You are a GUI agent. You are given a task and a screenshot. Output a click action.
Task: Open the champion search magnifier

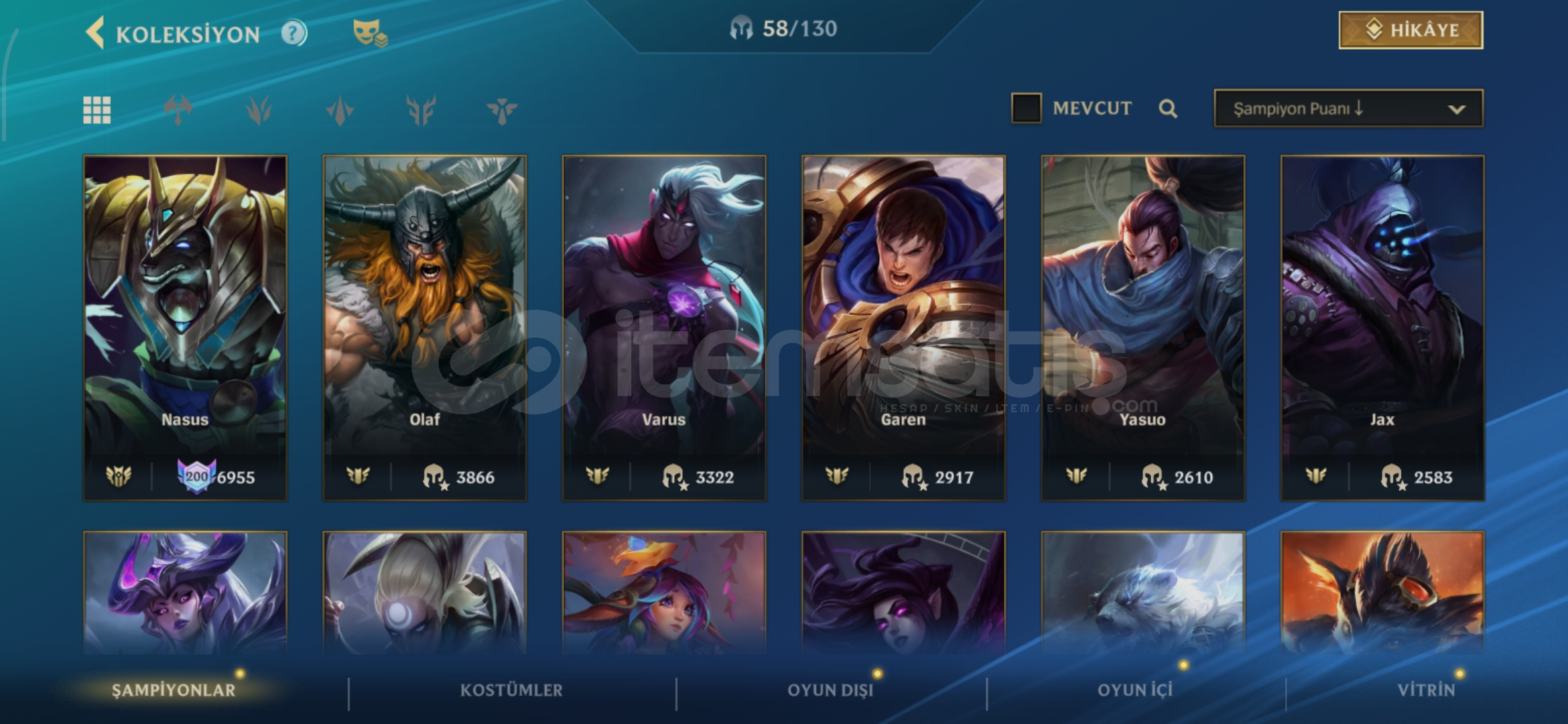1168,108
